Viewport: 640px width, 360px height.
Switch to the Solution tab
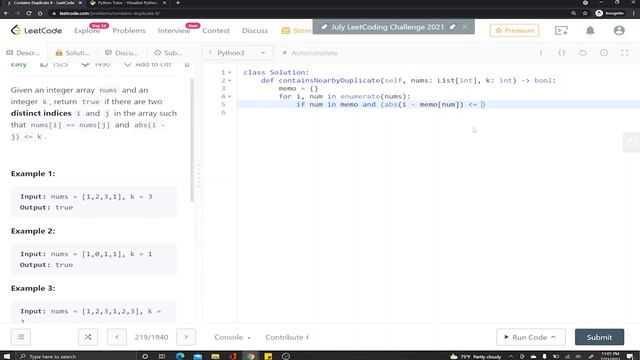(x=72, y=53)
